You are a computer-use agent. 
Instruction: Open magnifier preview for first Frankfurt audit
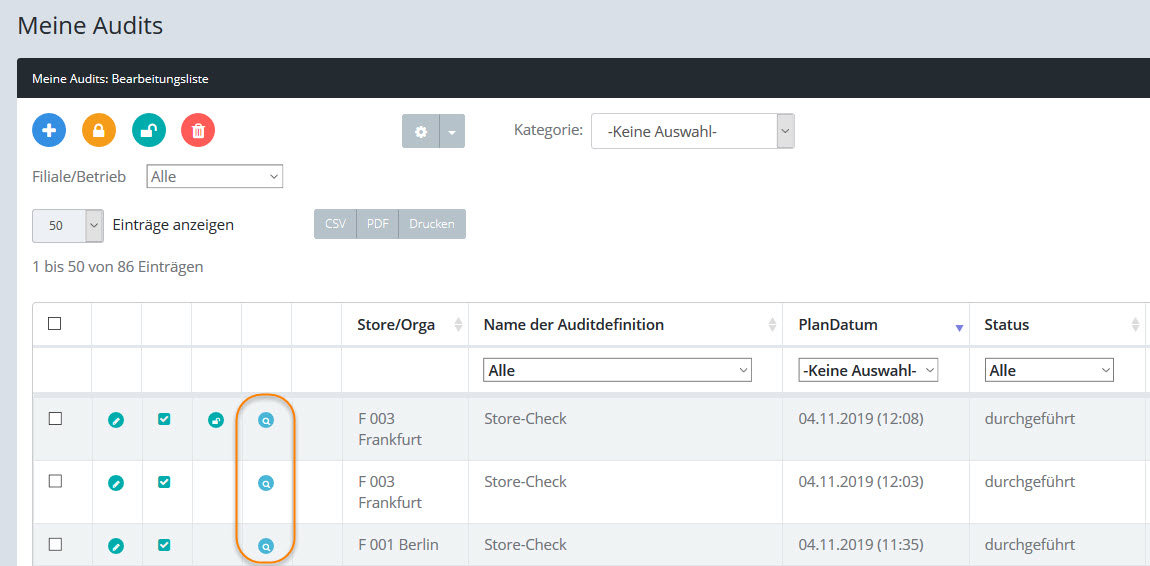[x=266, y=421]
